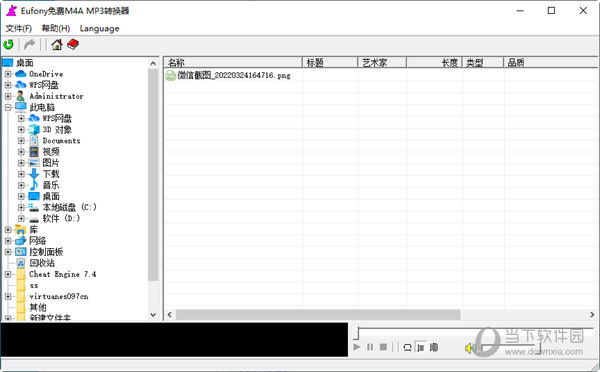Select the Administrator user icon
600x372 pixels.
[21, 96]
